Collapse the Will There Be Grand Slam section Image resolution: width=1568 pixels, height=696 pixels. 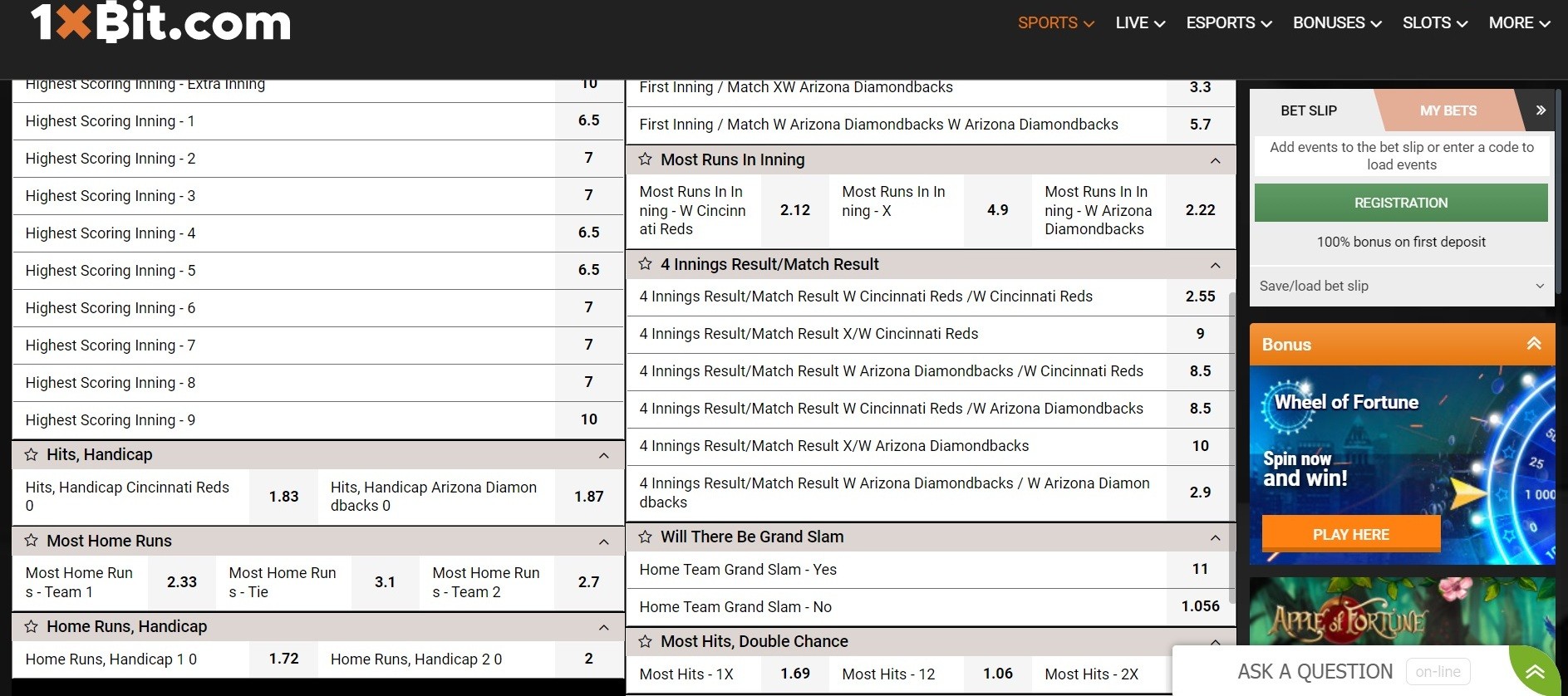(x=1215, y=538)
